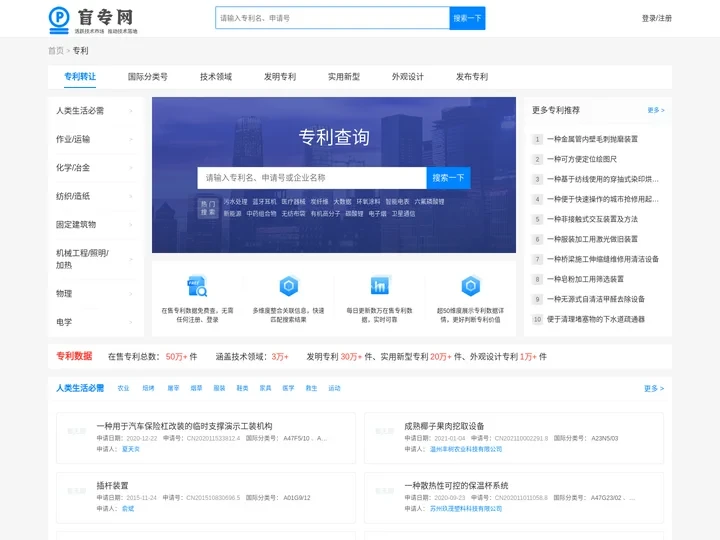Viewport: 720px width, 540px height.
Task: Select the 外观设计 tab
Action: 408,77
